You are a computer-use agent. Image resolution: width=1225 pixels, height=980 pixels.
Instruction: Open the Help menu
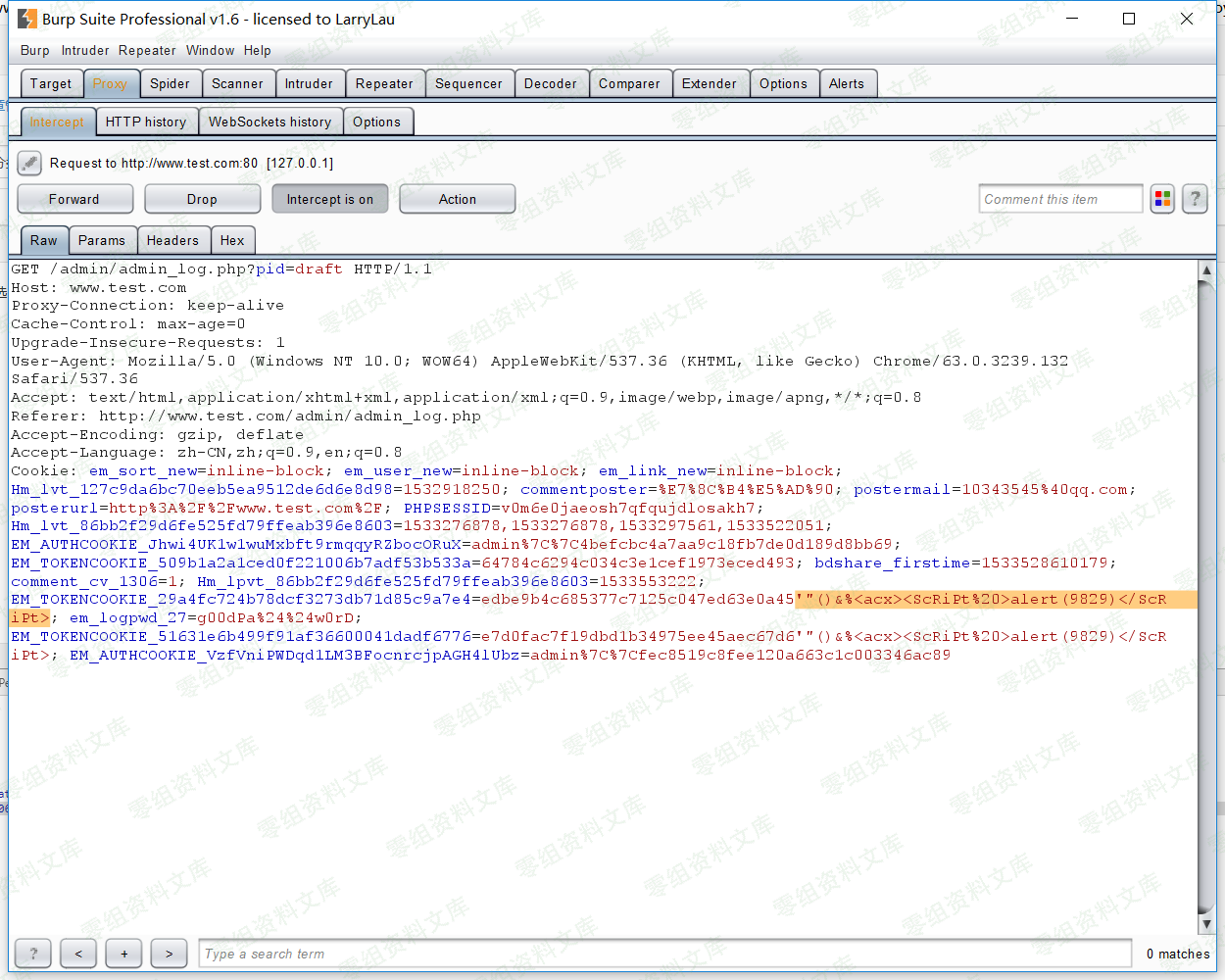coord(257,50)
